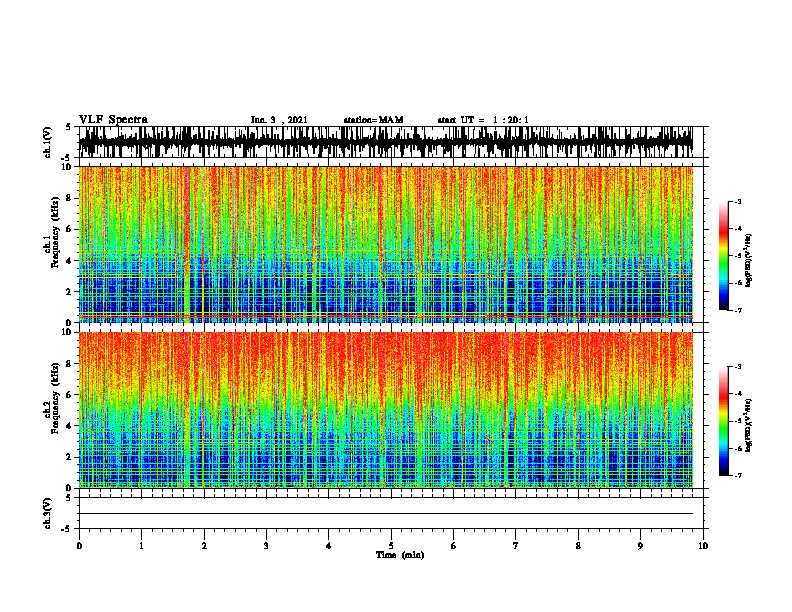Click ch.2 spectrogram frequency tick "4"

point(70,426)
